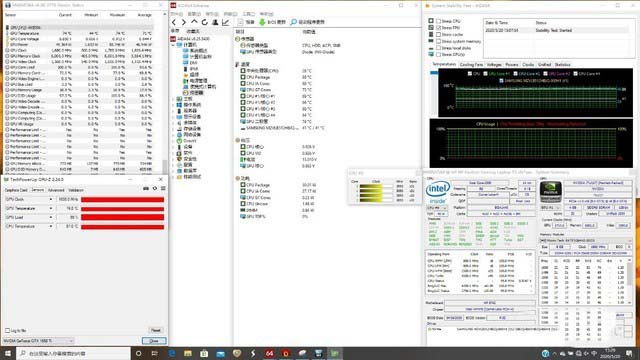The image size is (640, 360).
Task: Click Windows taskbar search box
Action: coord(73,353)
